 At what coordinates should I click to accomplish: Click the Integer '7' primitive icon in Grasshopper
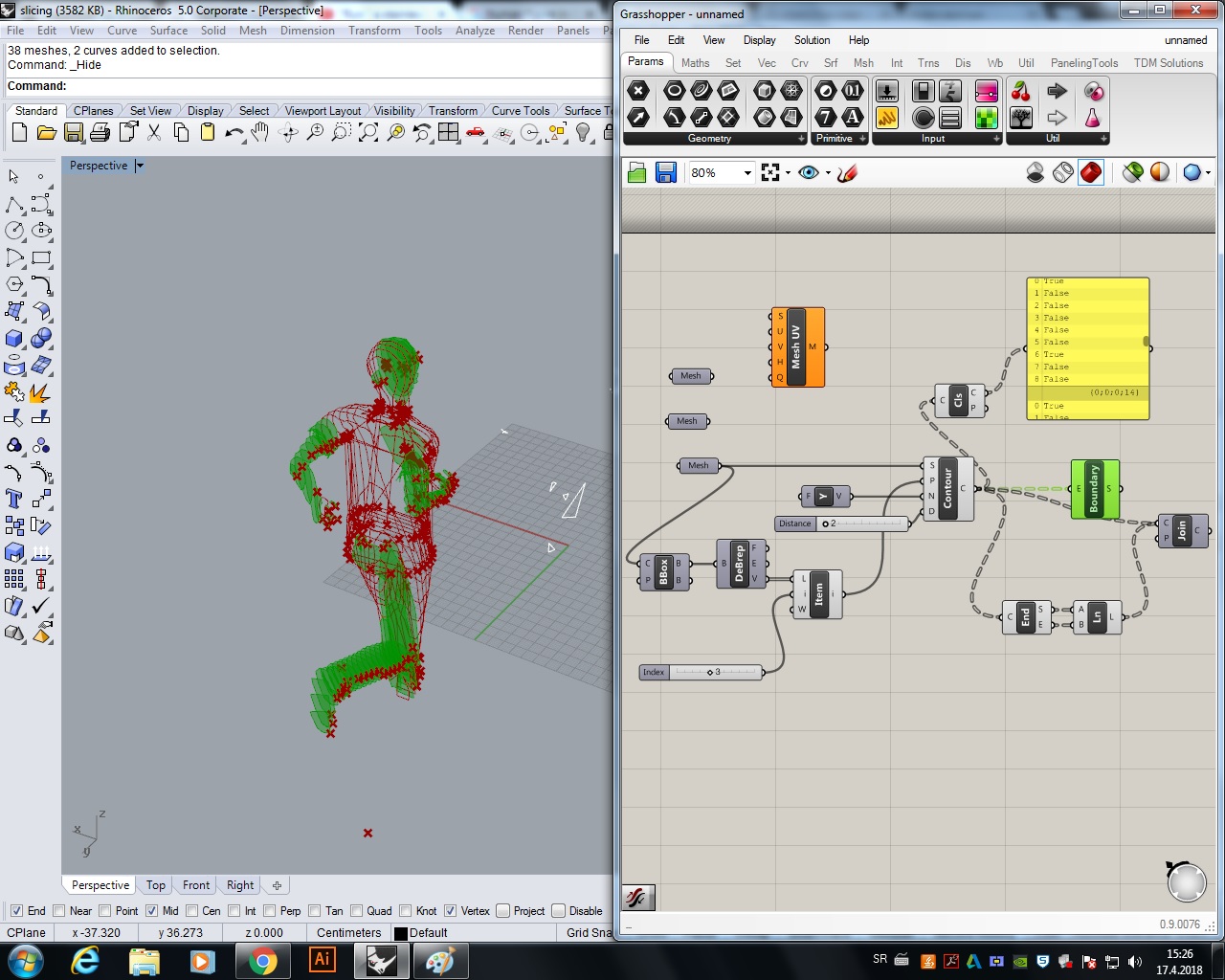[826, 117]
